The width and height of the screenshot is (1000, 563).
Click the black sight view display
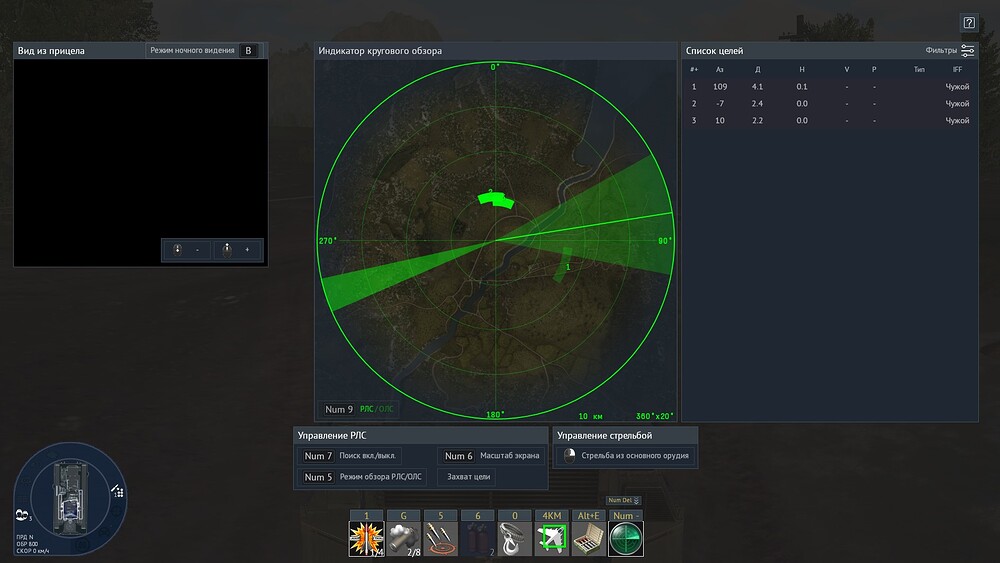[x=140, y=163]
